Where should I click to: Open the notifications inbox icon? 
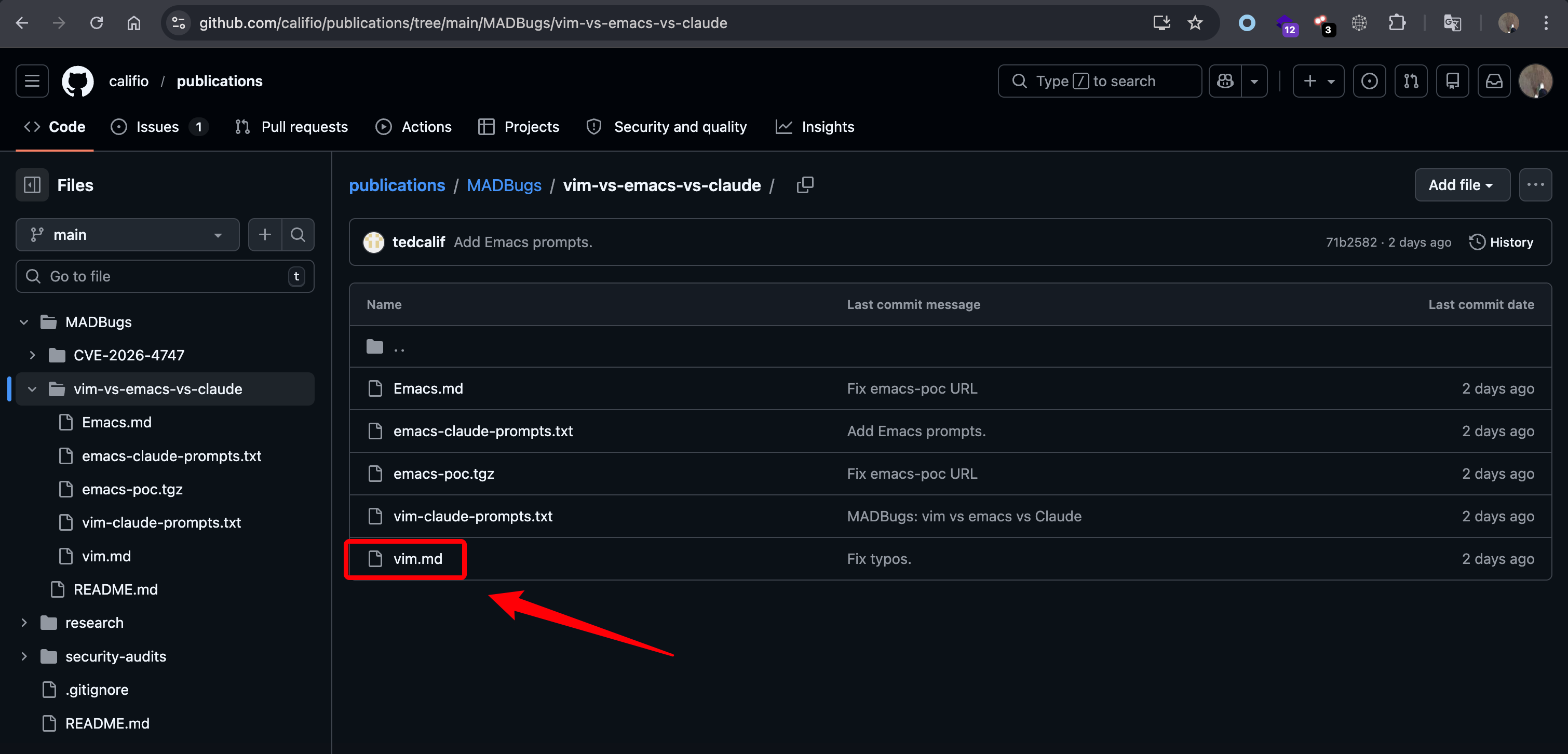coord(1494,81)
